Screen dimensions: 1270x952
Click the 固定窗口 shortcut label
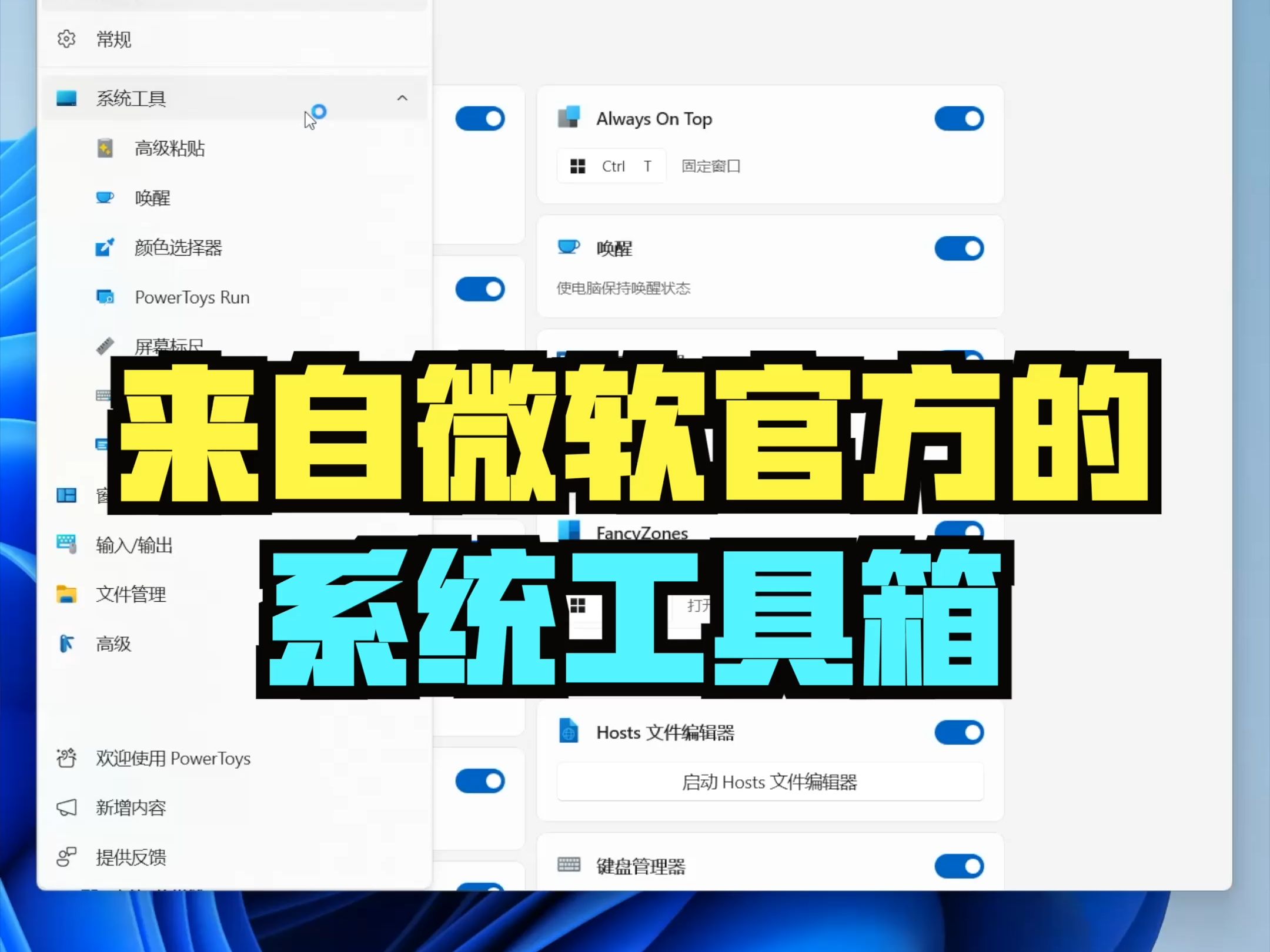coord(711,166)
